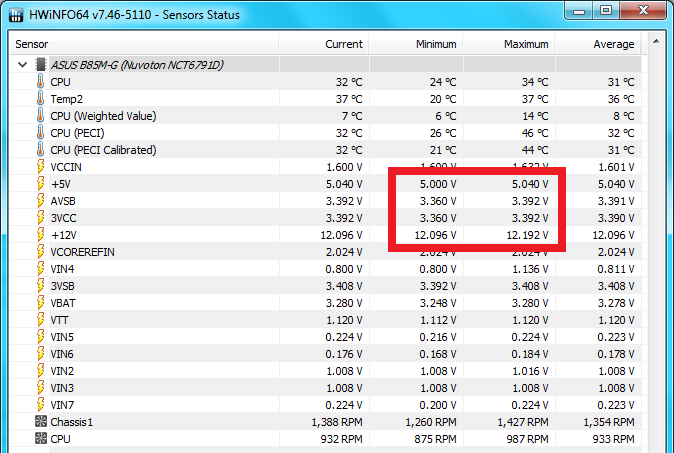674x453 pixels.
Task: Click the thermometer icon beside Temp2
Action: (x=40, y=99)
